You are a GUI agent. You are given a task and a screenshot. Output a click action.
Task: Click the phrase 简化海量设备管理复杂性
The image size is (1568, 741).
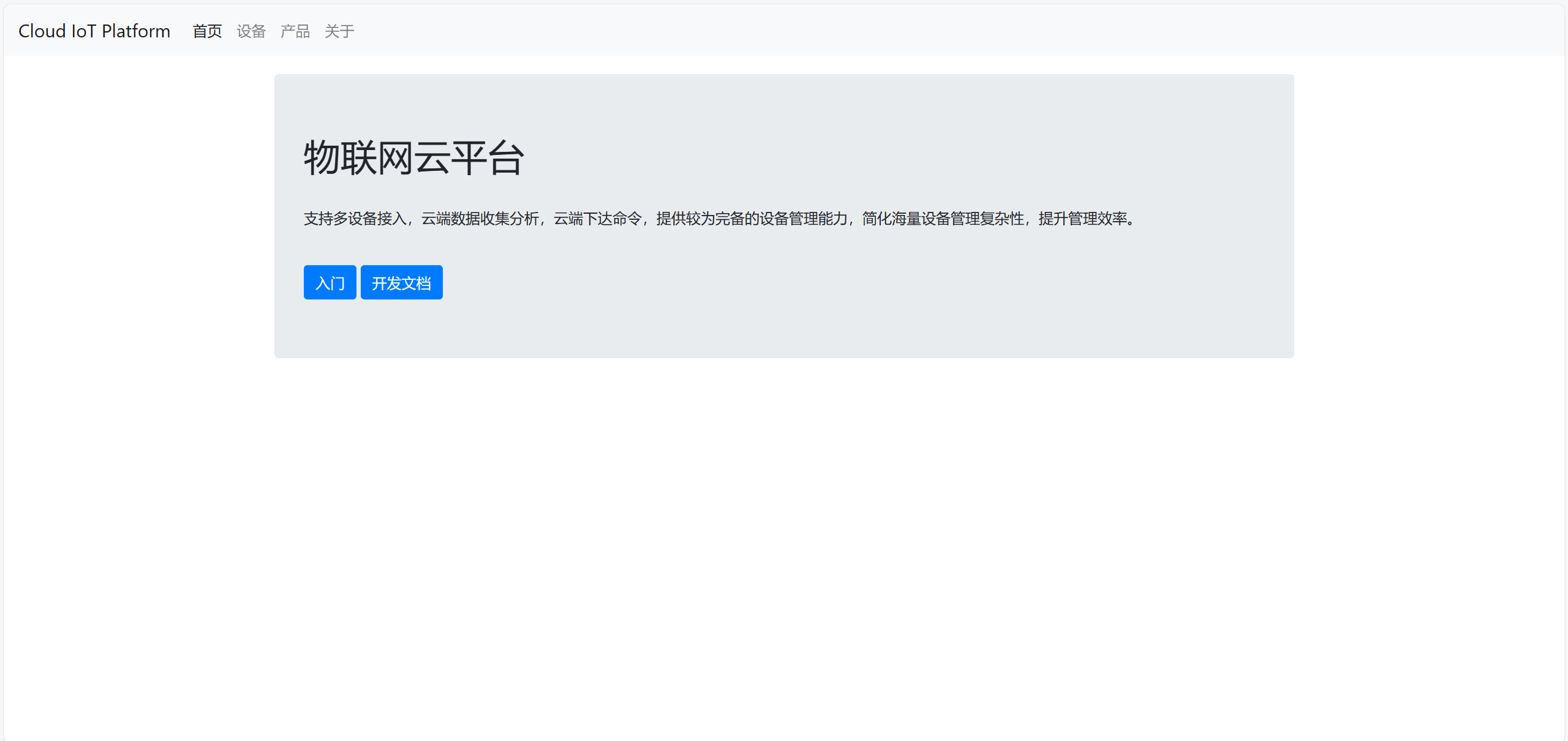click(x=943, y=219)
